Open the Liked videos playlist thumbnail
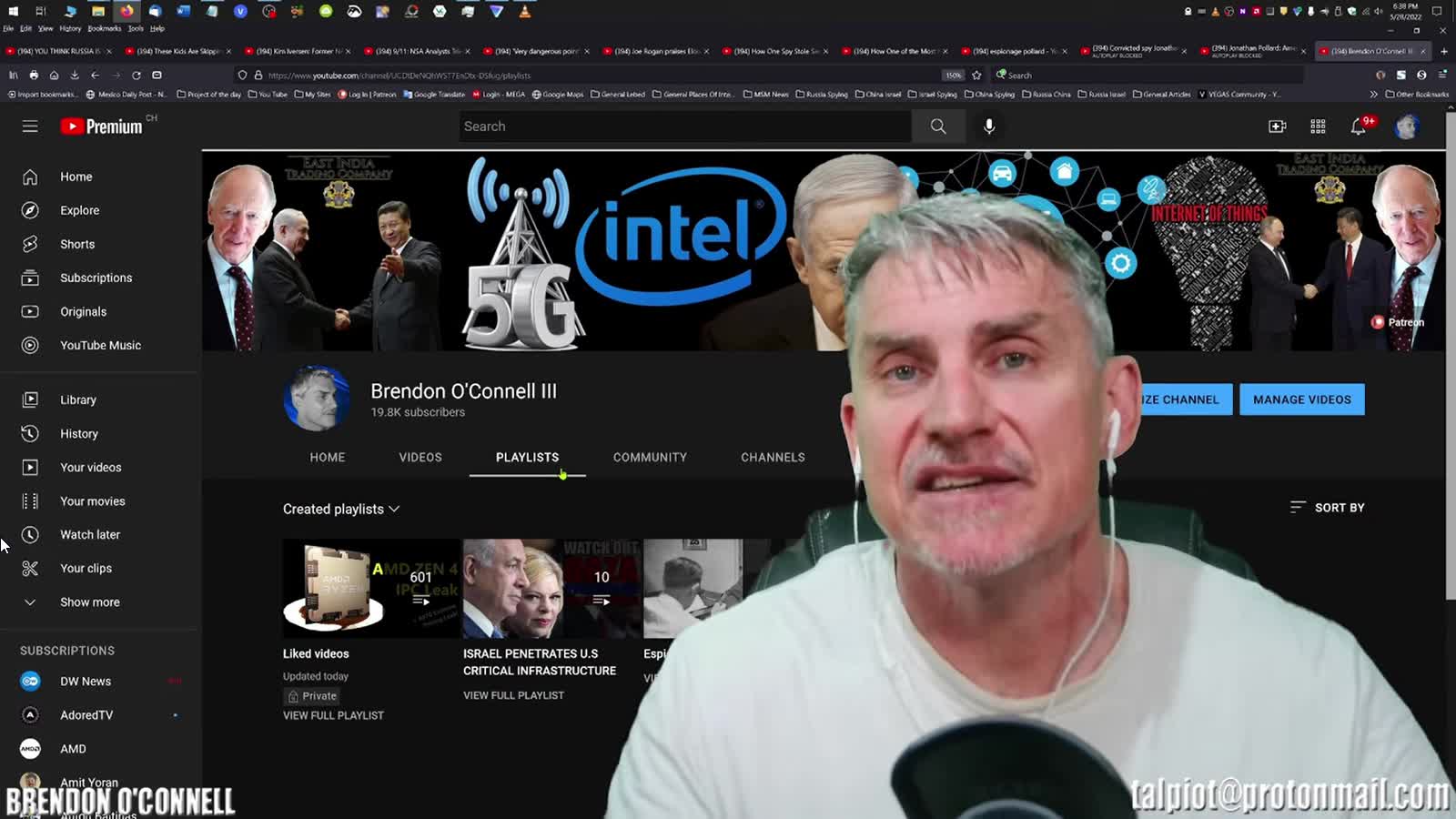This screenshot has height=819, width=1456. 370,589
